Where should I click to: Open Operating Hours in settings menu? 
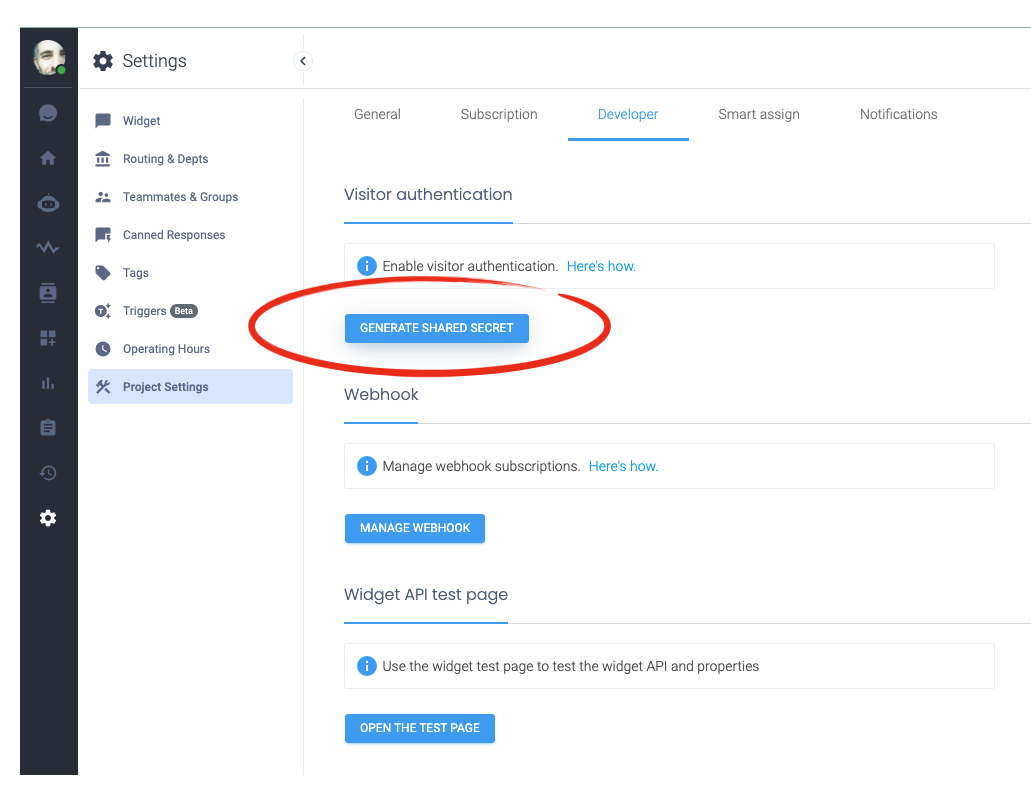pos(166,349)
